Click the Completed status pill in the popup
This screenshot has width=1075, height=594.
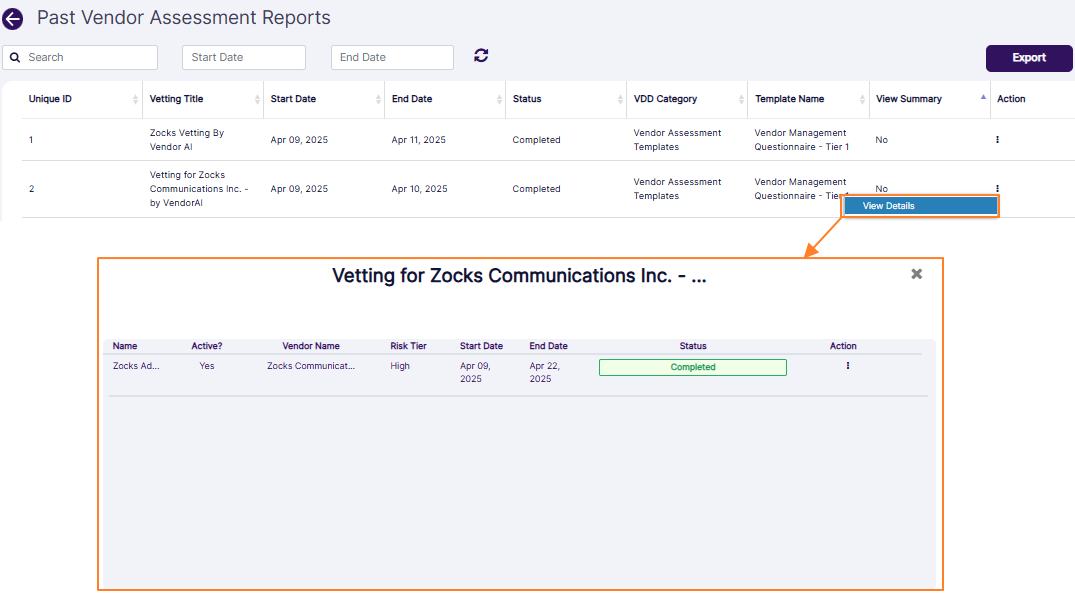(x=692, y=367)
